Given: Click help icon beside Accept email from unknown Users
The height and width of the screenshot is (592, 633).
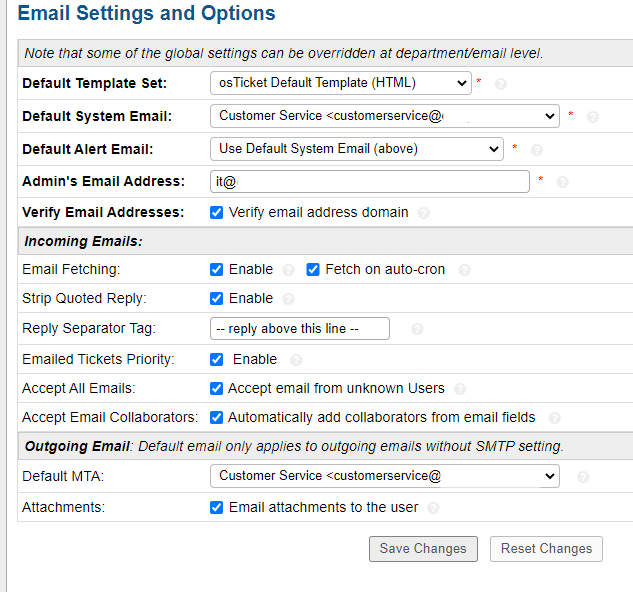Looking at the screenshot, I should pyautogui.click(x=461, y=389).
